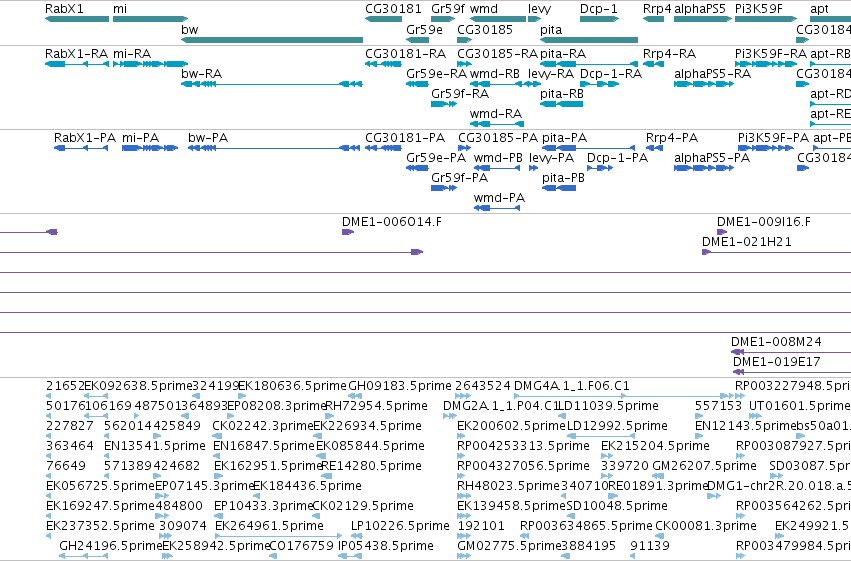Screen dimensions: 851x561
Task: Select the alphaPS5-RA transcript label
Action: point(712,74)
